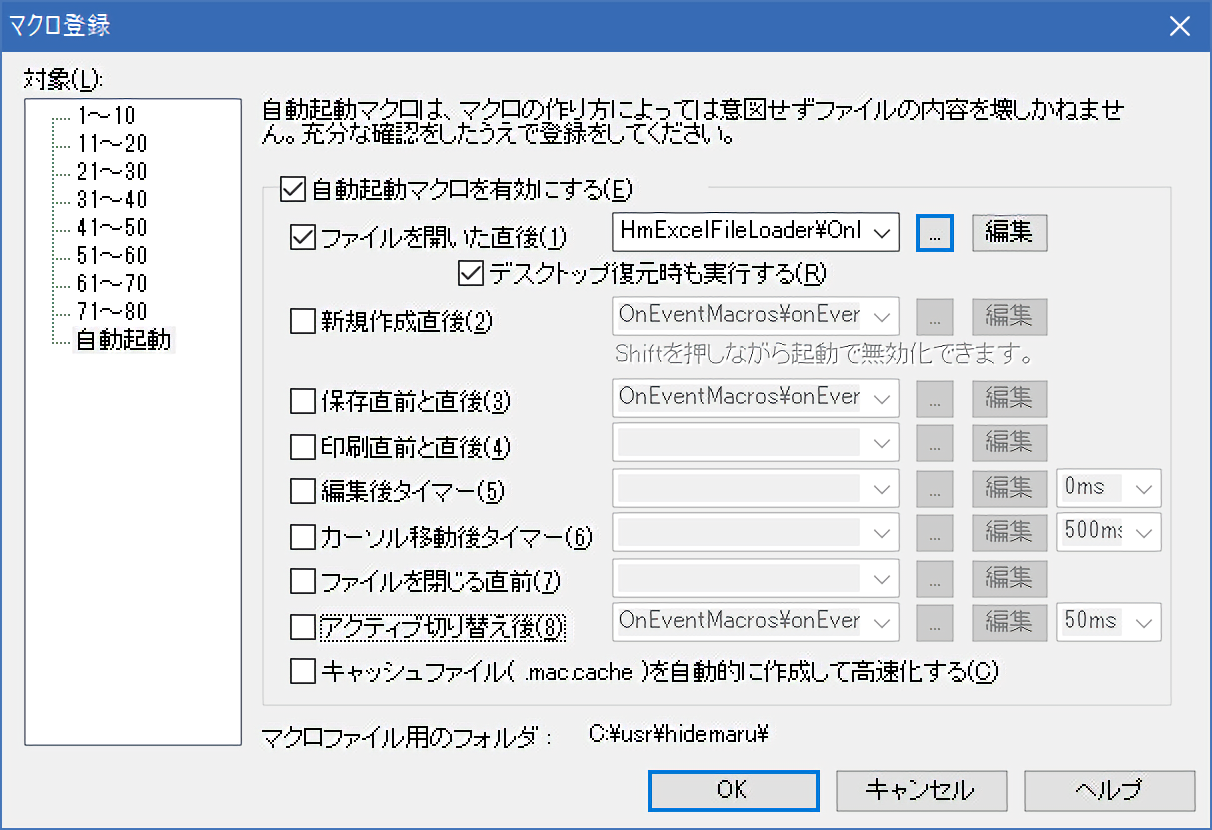This screenshot has width=1212, height=830.
Task: Uncheck 自動起動マクロを有効にする checkbox
Action: click(x=292, y=188)
